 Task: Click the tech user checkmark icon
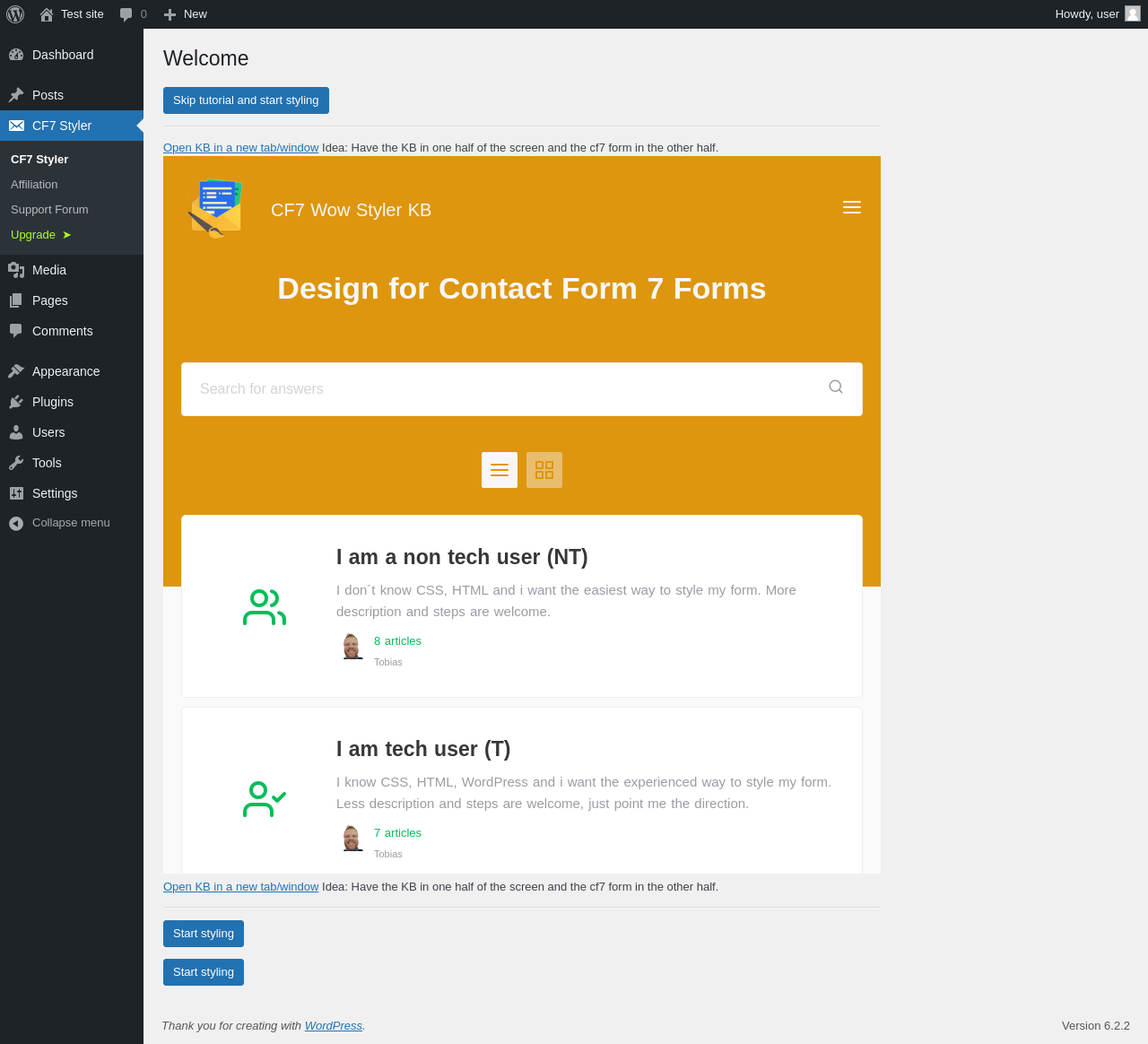[265, 799]
